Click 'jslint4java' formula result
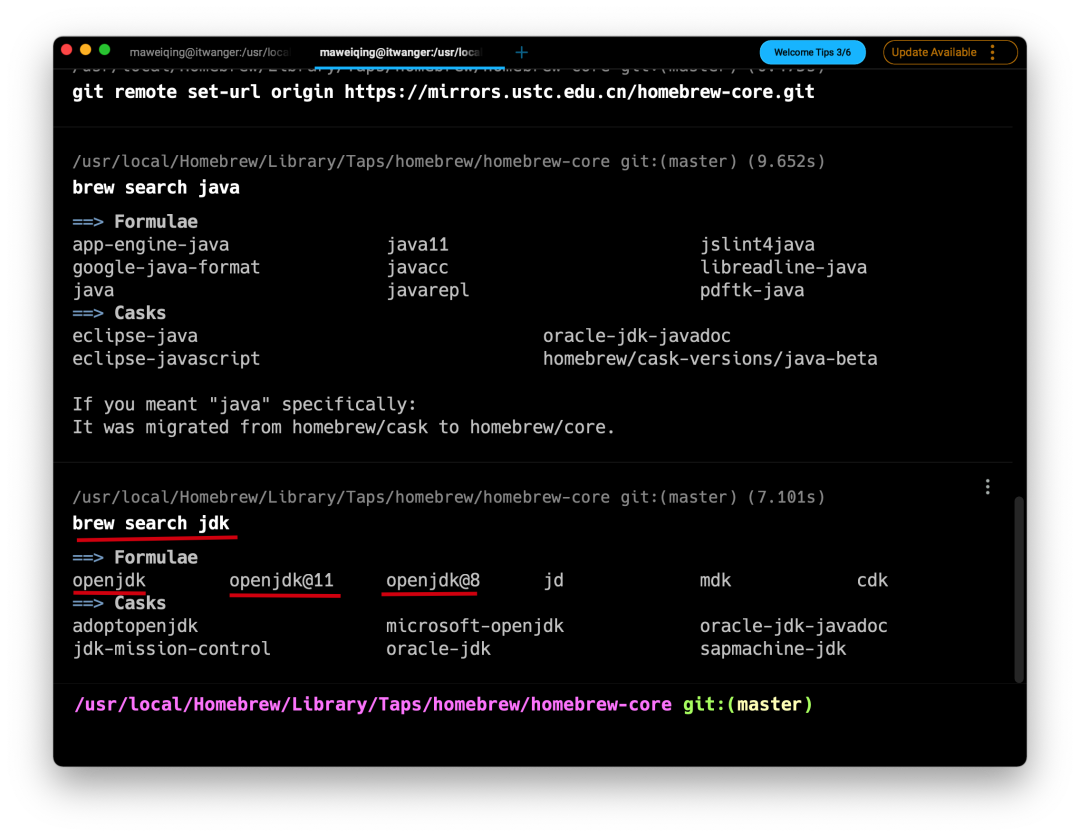The height and width of the screenshot is (837, 1080). (757, 245)
